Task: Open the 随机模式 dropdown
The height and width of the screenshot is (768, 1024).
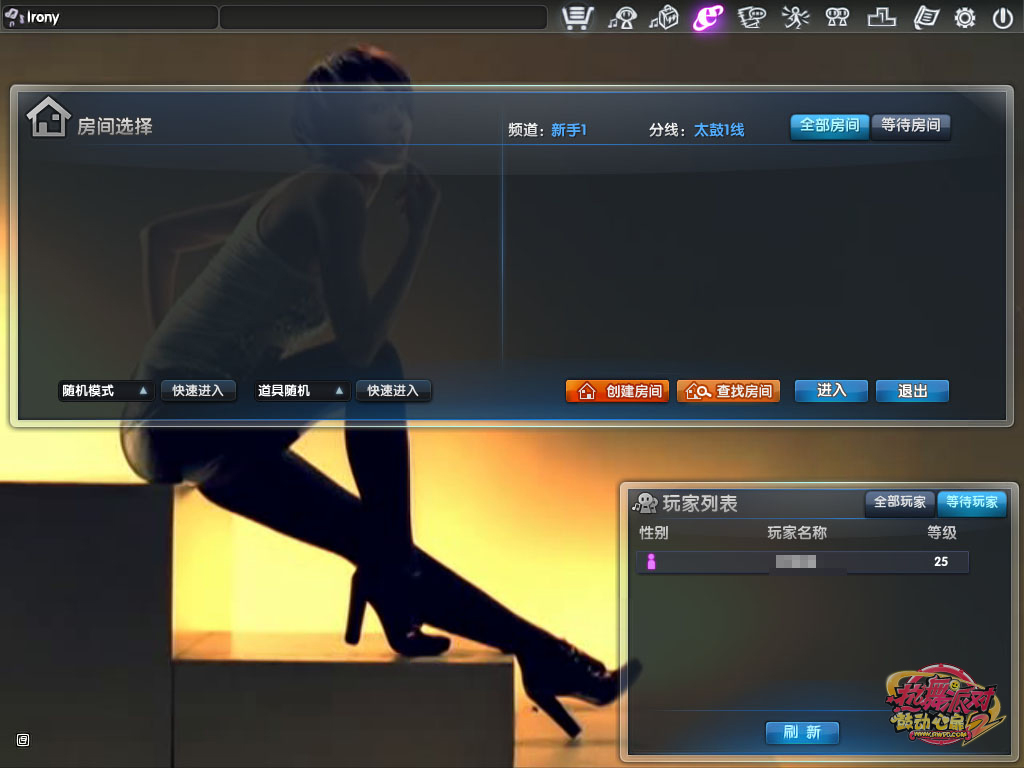Action: (x=105, y=391)
